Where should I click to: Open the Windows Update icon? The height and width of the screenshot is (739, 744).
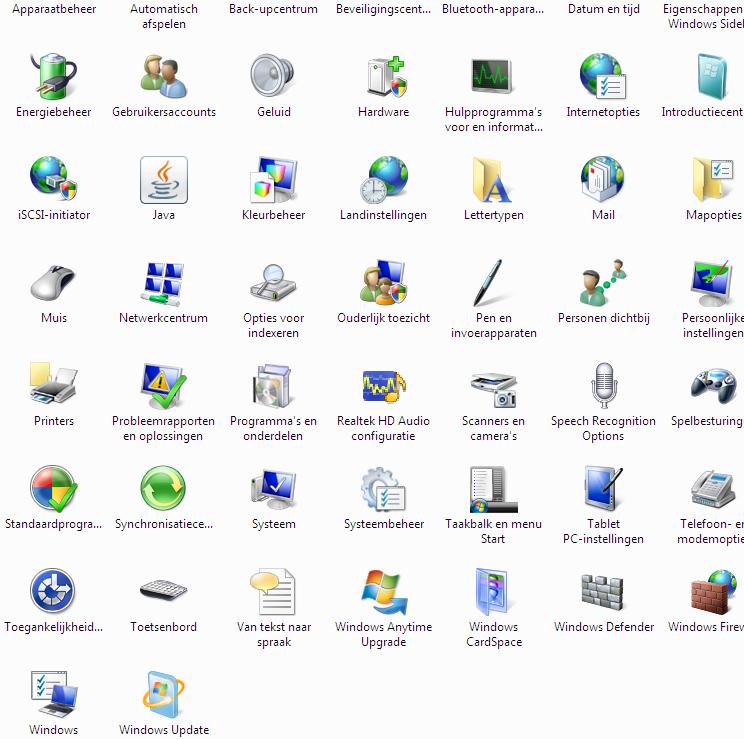(x=164, y=694)
